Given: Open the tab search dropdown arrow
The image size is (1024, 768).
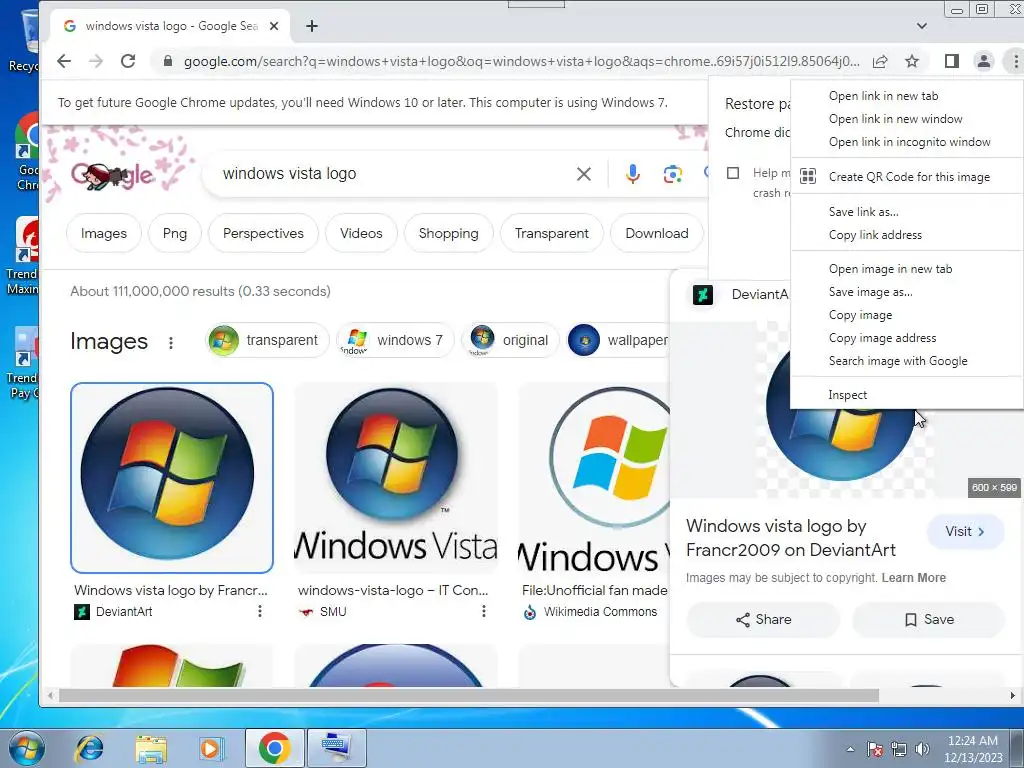Looking at the screenshot, I should point(921,26).
